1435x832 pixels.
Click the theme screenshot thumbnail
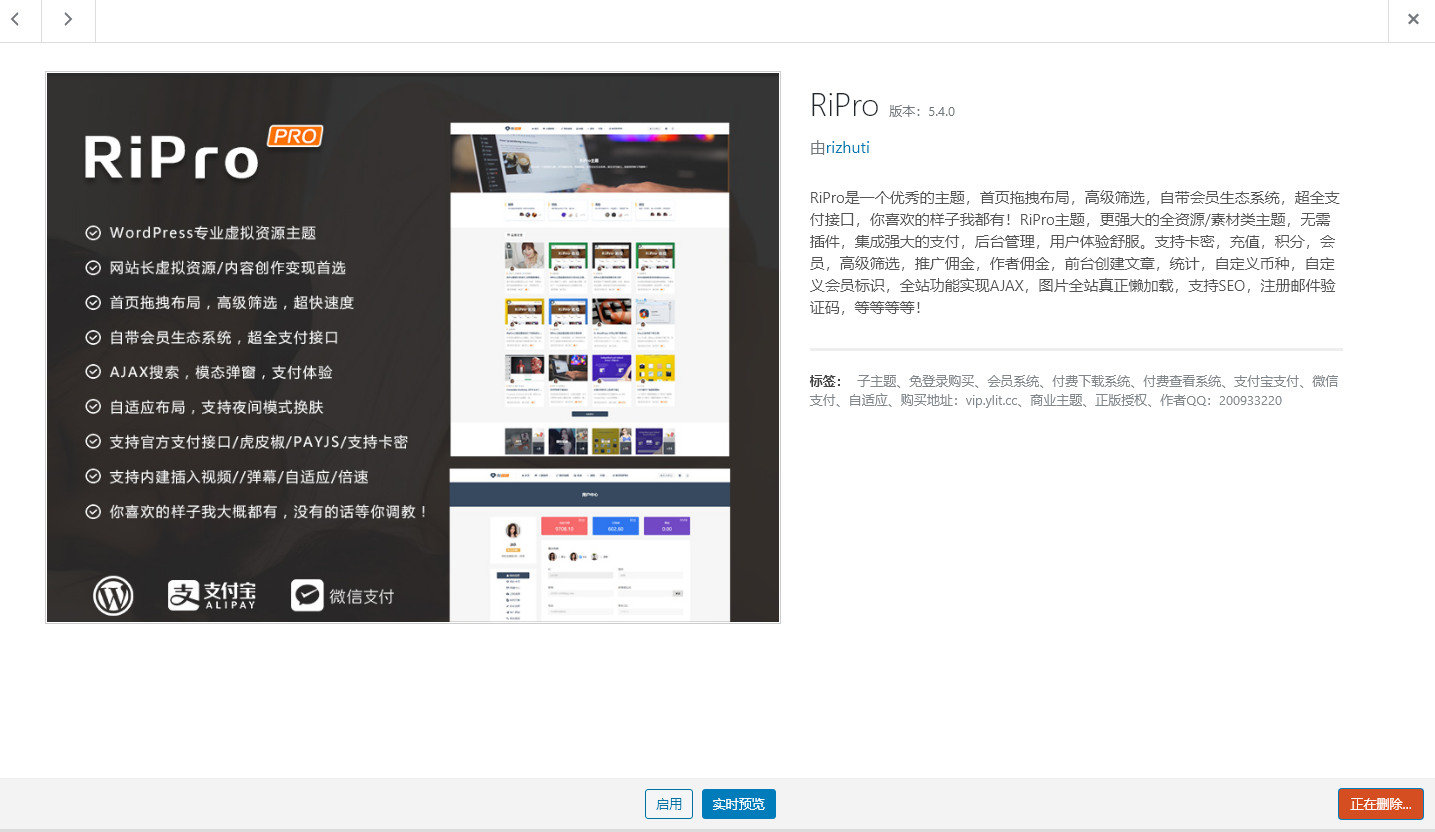(412, 346)
